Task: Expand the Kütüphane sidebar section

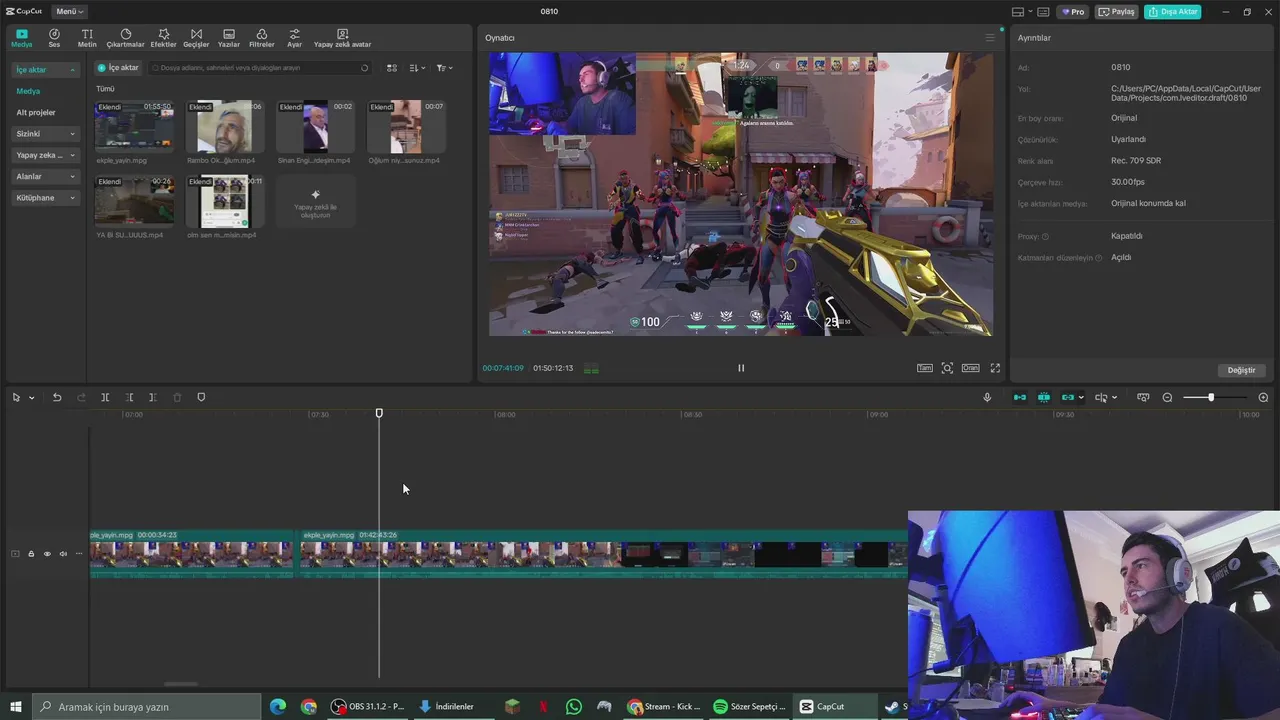Action: click(46, 198)
